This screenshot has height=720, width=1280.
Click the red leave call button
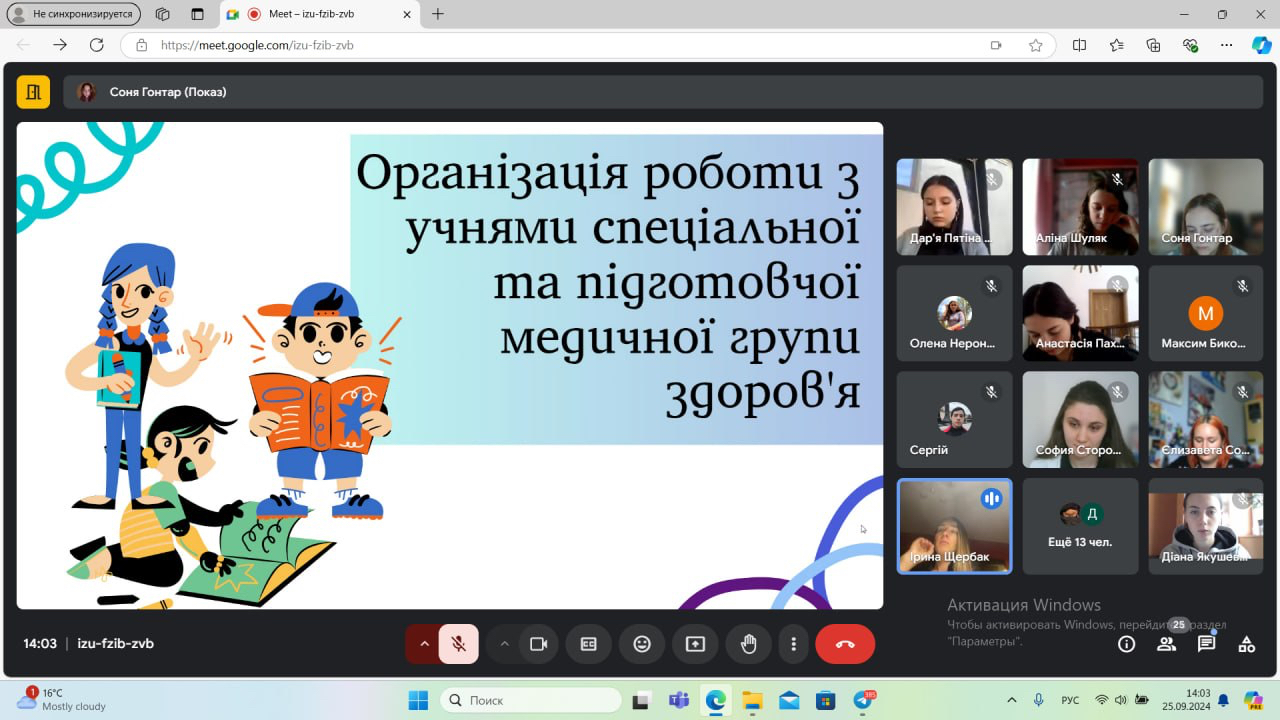coord(845,644)
